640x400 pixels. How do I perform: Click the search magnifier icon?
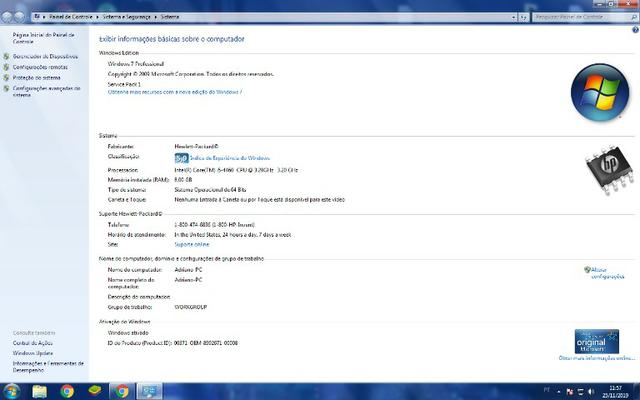[x=634, y=17]
